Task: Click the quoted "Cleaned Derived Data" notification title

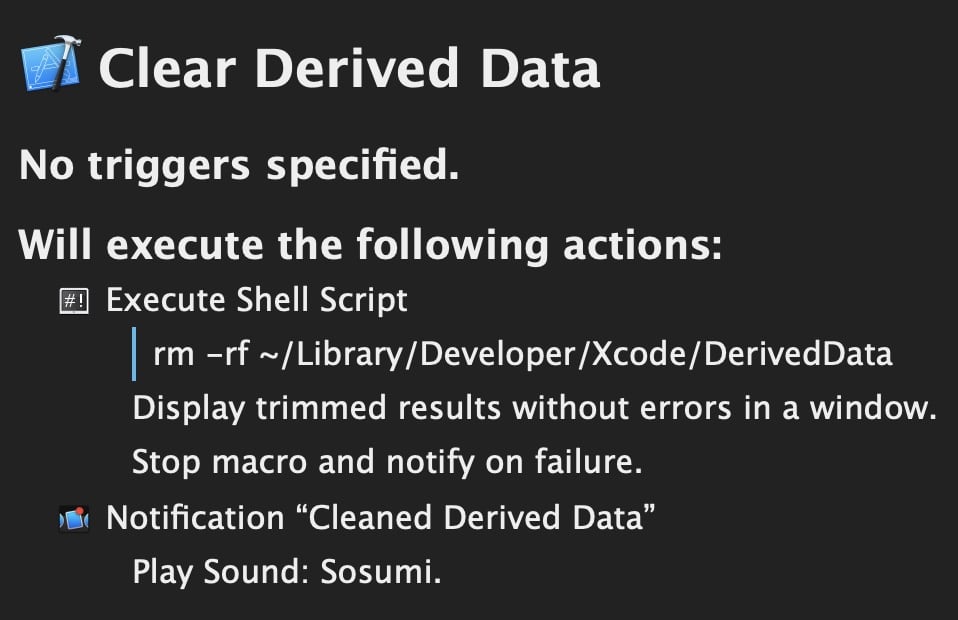Action: click(x=482, y=518)
